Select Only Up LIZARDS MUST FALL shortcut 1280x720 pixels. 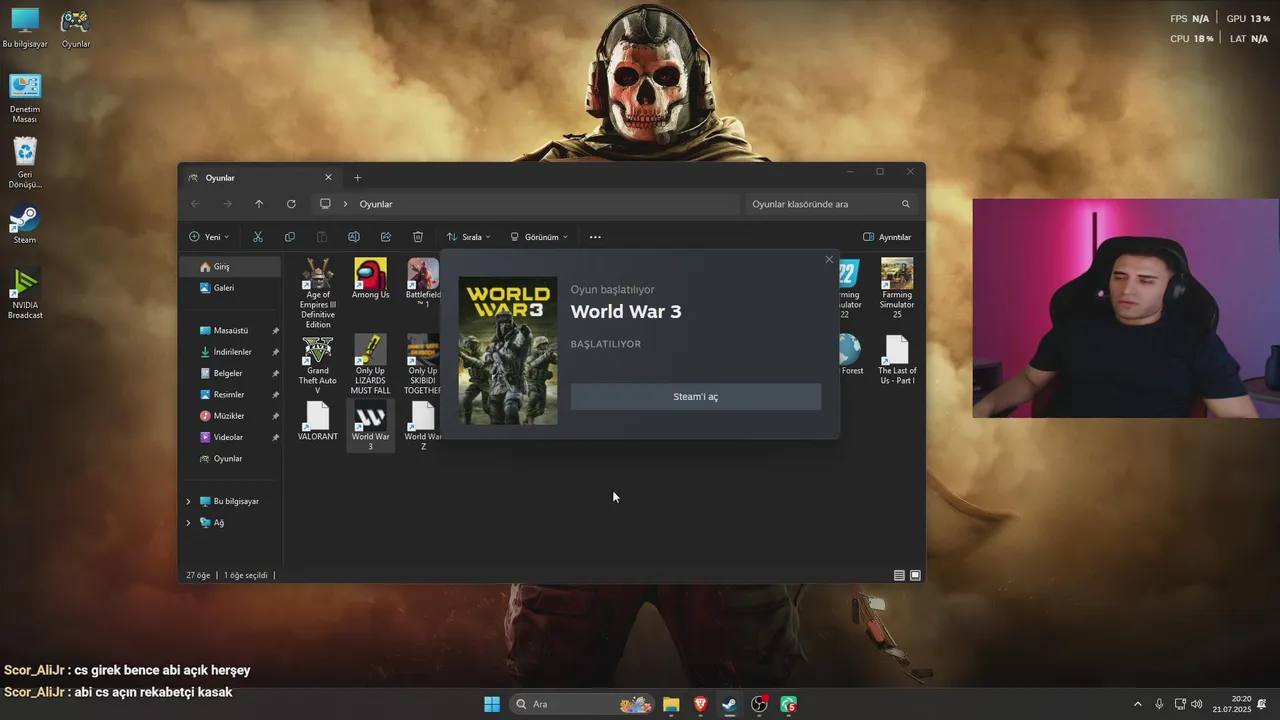pos(370,365)
